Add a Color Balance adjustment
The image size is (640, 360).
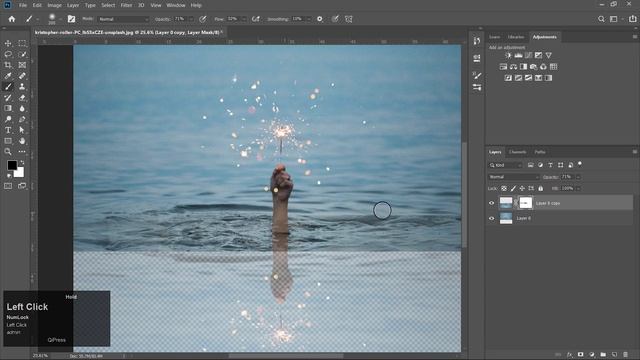point(513,67)
